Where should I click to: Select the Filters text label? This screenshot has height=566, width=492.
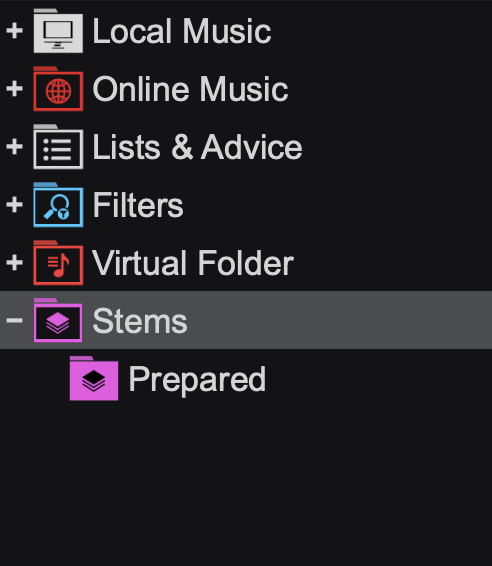click(138, 205)
